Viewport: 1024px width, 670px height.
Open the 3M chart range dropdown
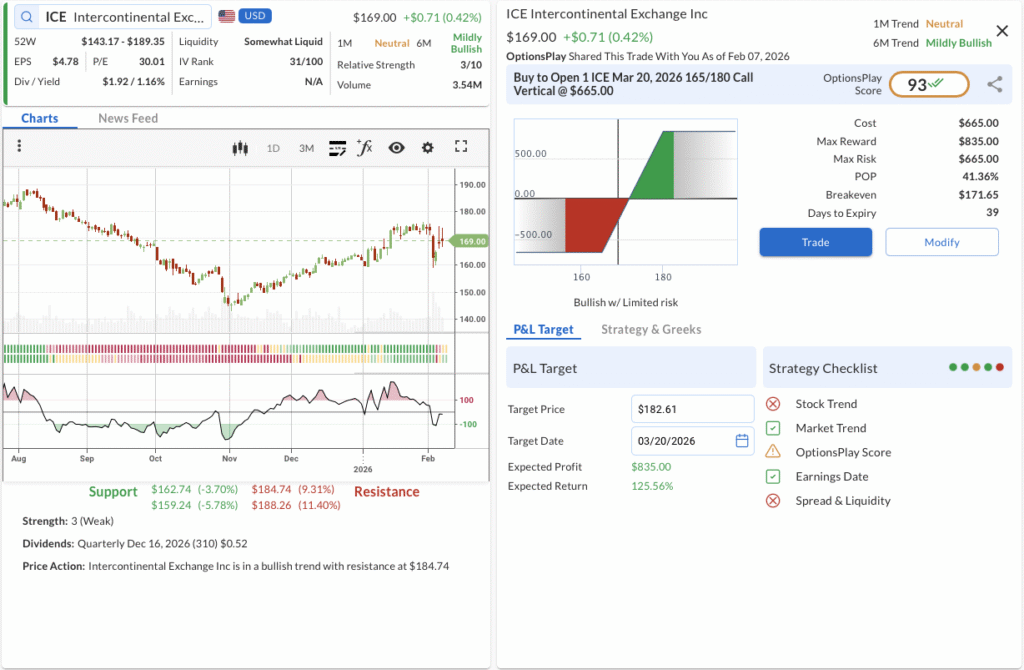point(306,148)
